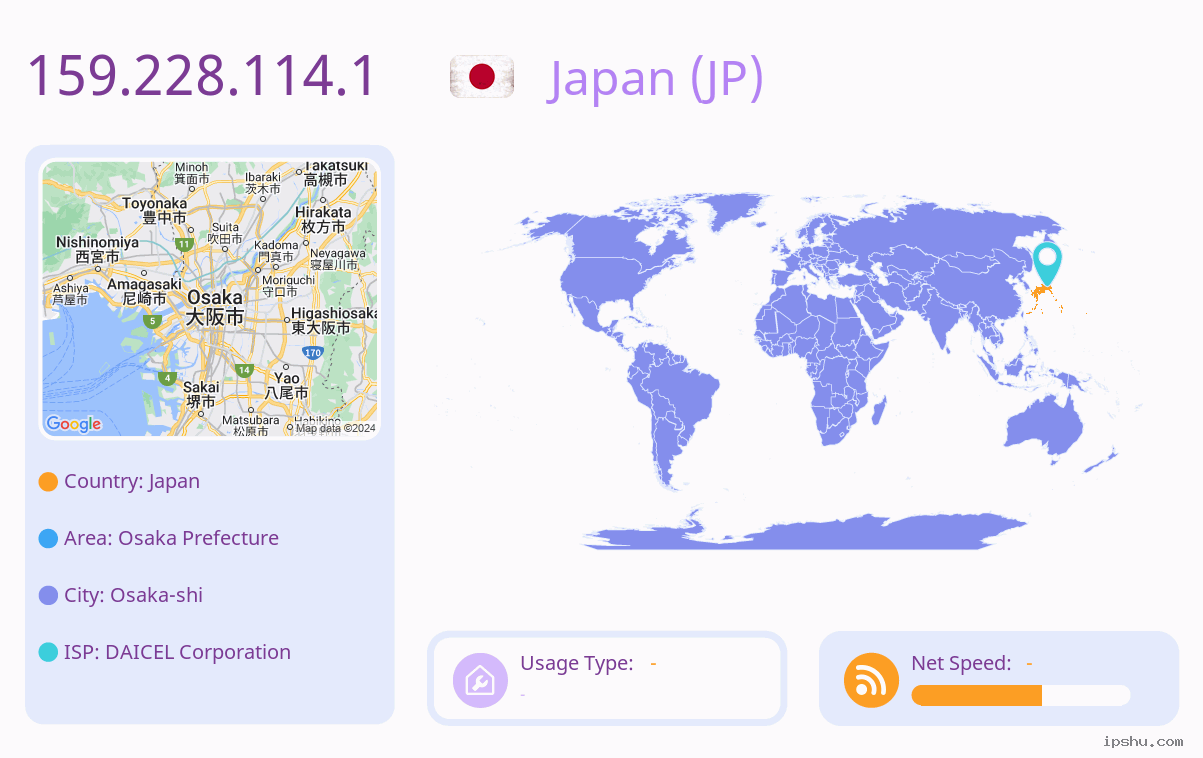Click the Net Speed label

click(961, 663)
